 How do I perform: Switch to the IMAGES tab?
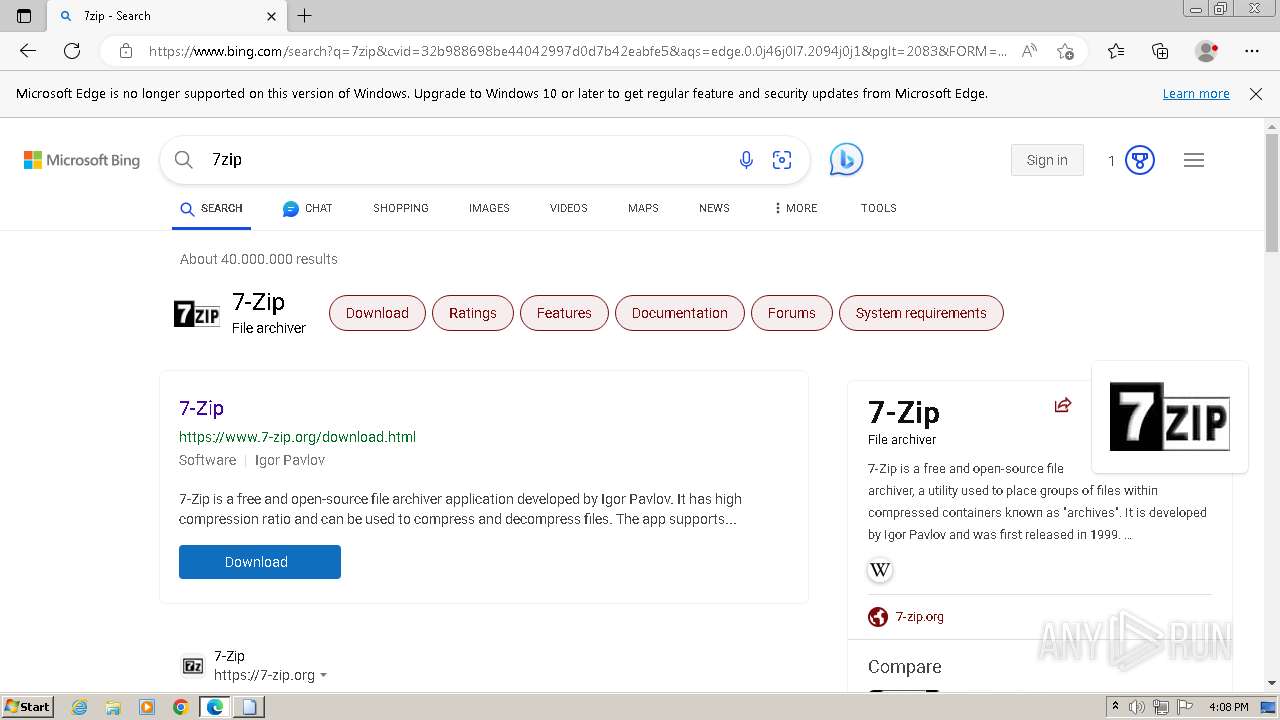click(x=489, y=208)
